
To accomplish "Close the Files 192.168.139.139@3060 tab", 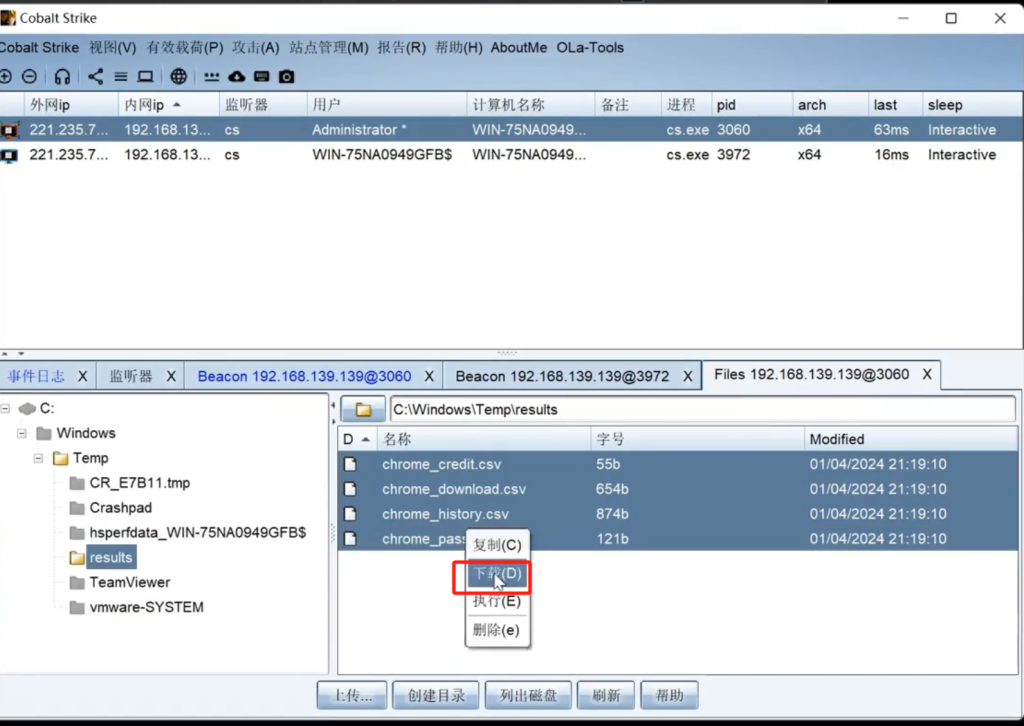I will (927, 374).
